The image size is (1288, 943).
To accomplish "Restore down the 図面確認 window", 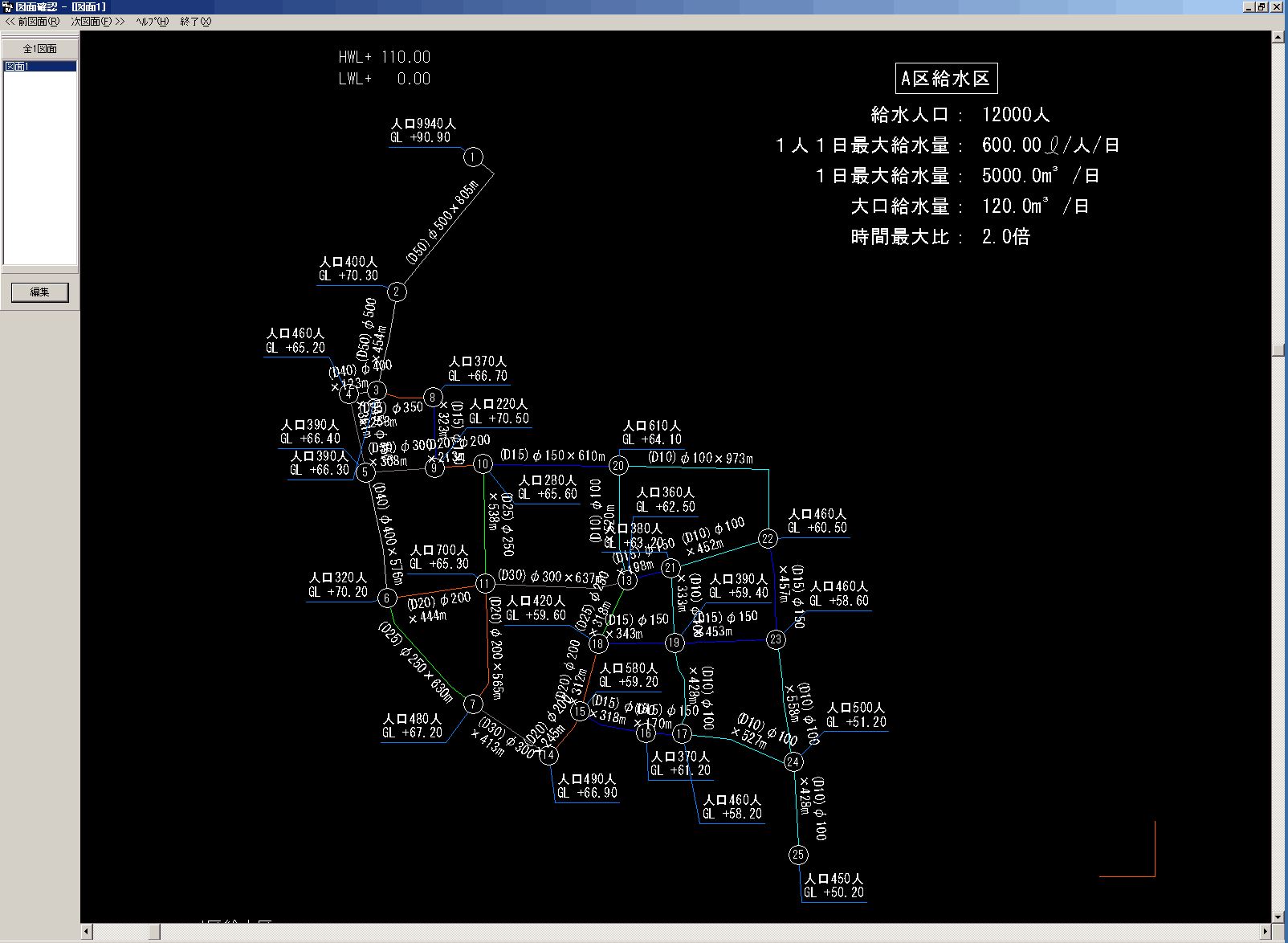I will (1262, 6).
